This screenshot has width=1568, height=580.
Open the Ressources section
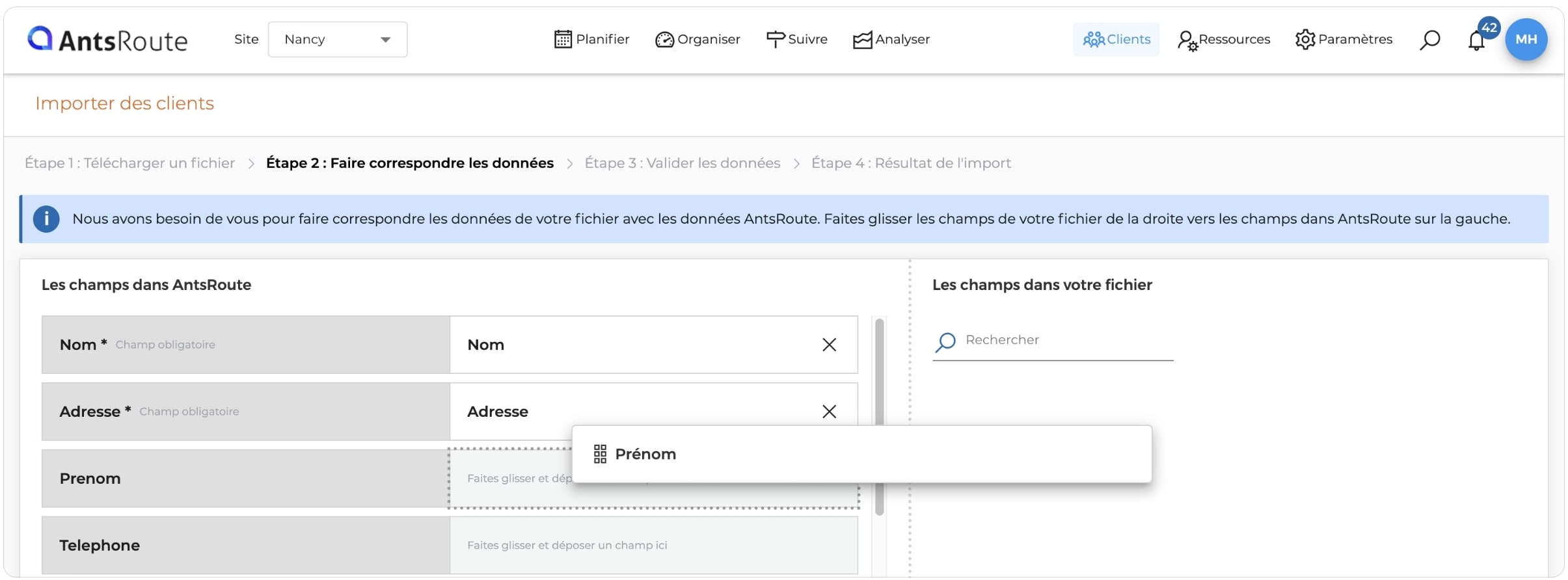pyautogui.click(x=1224, y=40)
